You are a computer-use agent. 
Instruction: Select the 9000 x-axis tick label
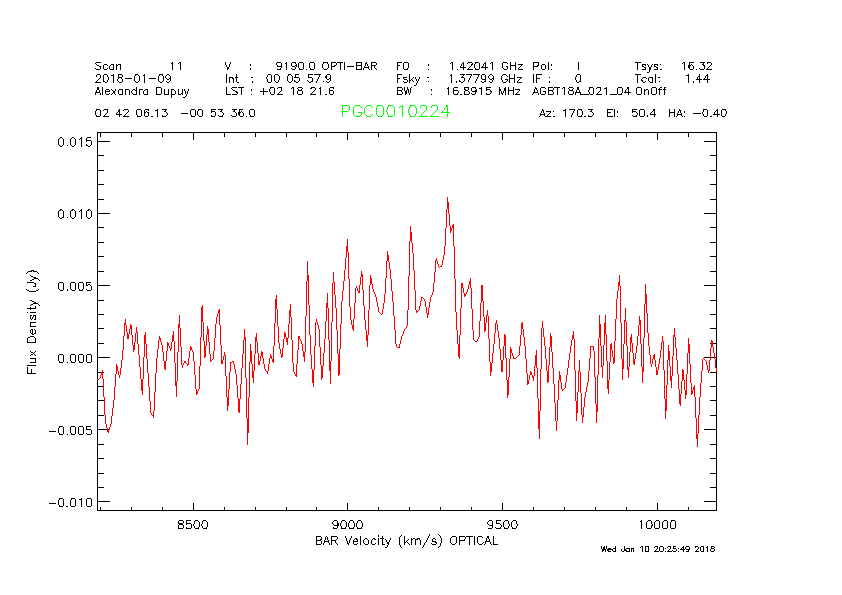click(x=347, y=524)
